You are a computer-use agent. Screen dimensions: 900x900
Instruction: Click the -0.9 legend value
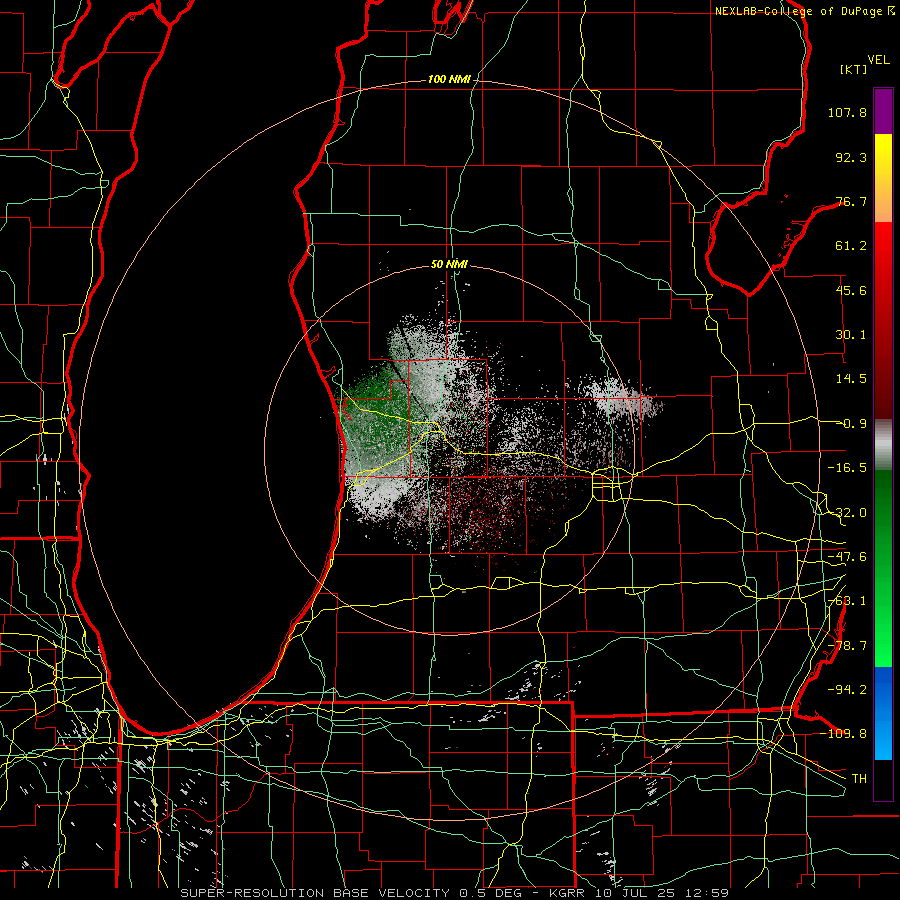pyautogui.click(x=851, y=424)
